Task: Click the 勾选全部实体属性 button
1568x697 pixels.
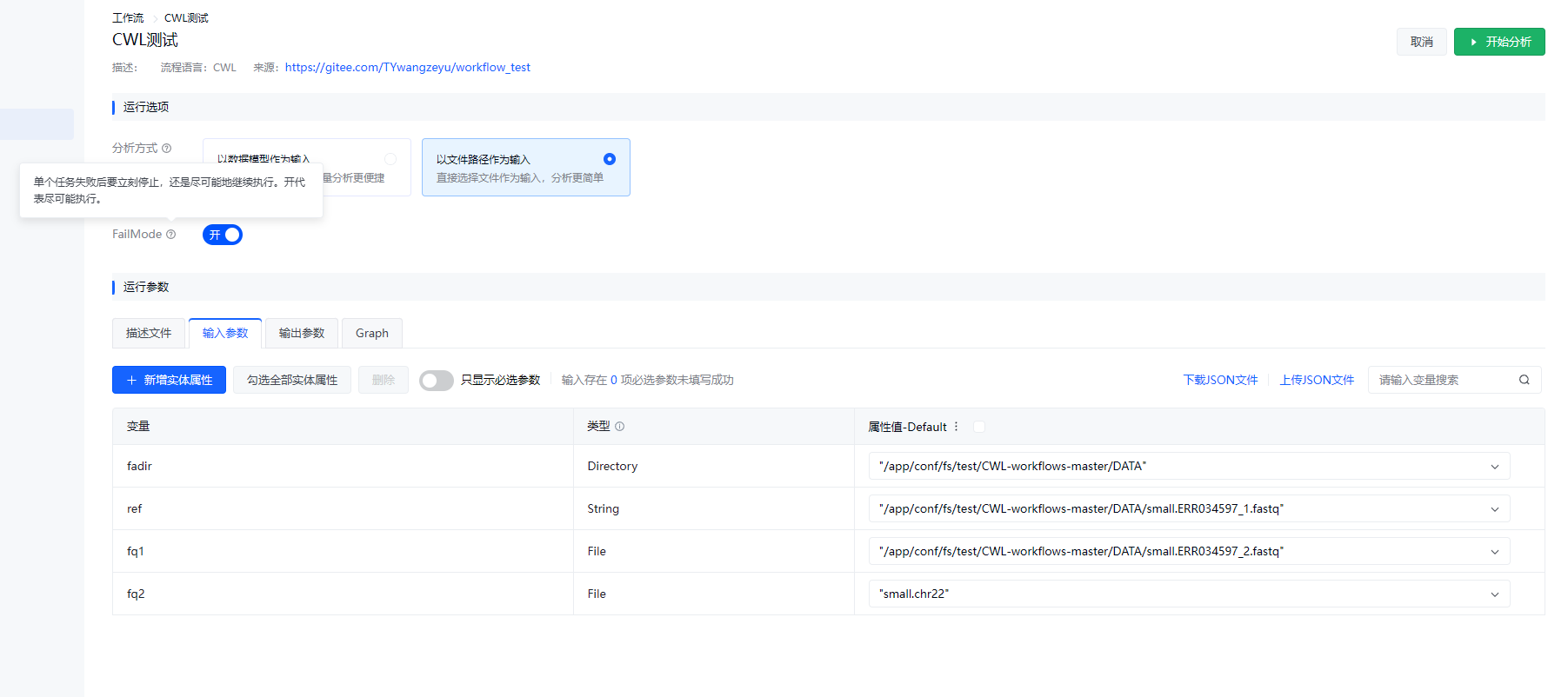Action: (x=292, y=380)
